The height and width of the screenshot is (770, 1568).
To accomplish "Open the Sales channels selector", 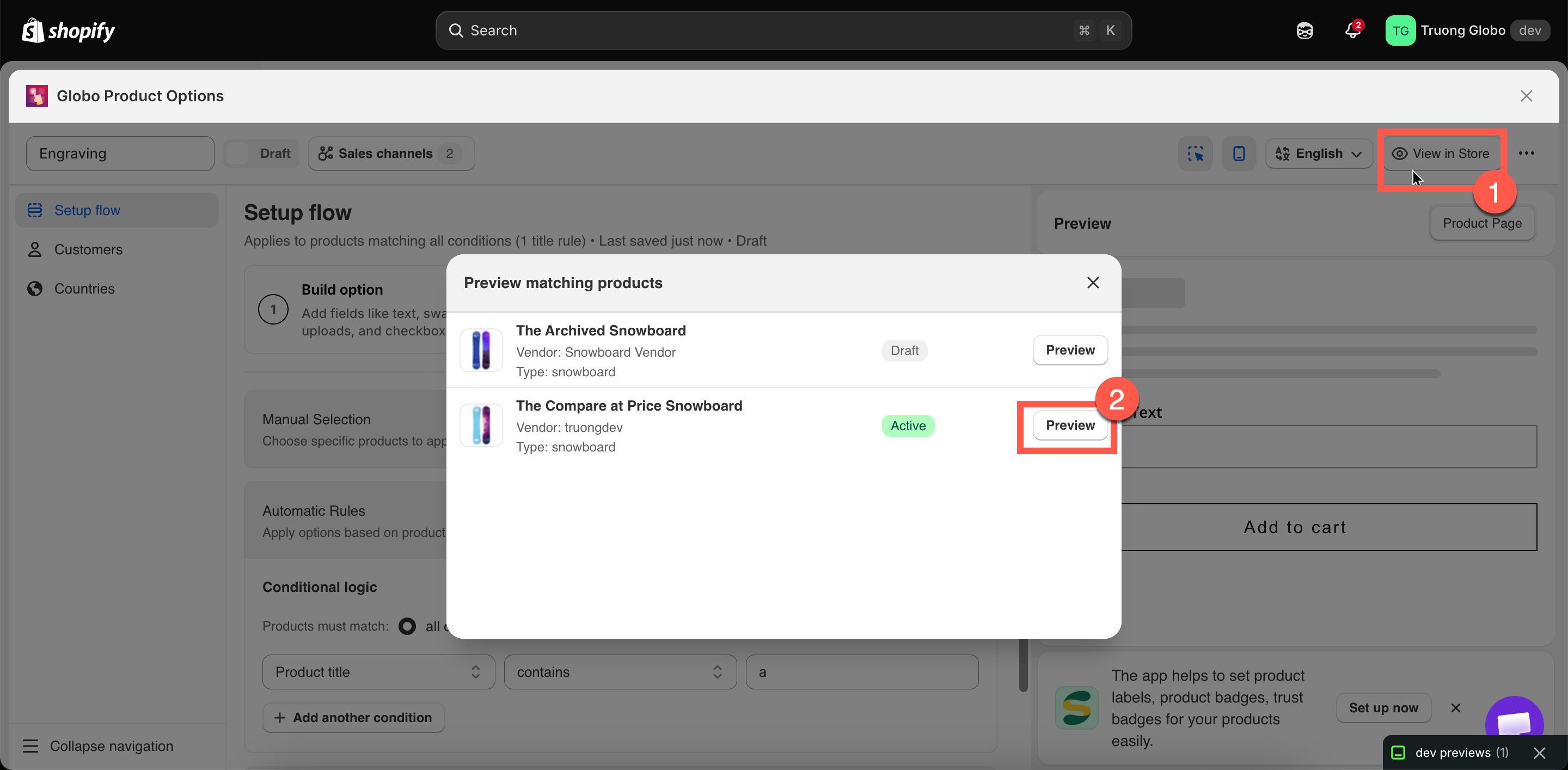I will pos(391,154).
